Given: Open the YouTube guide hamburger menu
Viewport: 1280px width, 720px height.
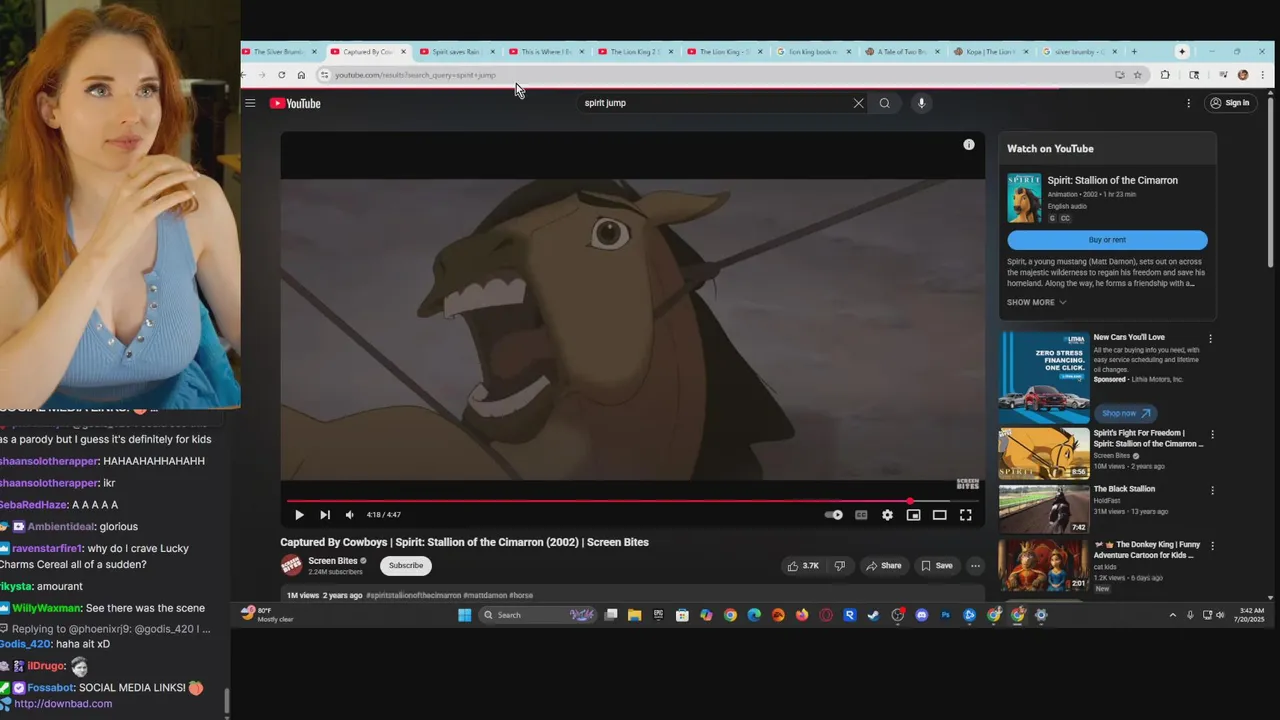Looking at the screenshot, I should tap(250, 103).
